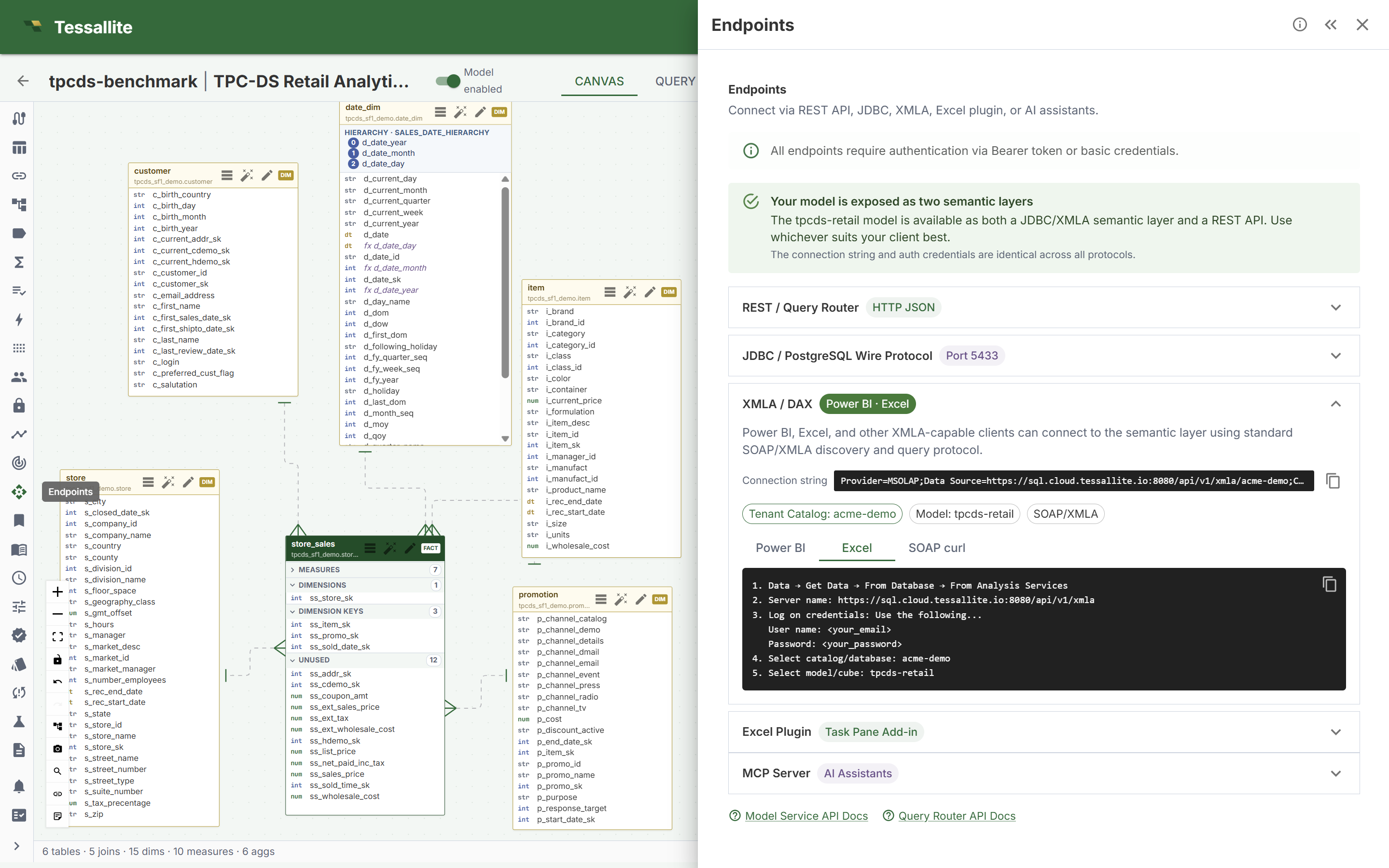Open the sigma measures icon in sidebar
Image resolution: width=1389 pixels, height=868 pixels.
(19, 262)
